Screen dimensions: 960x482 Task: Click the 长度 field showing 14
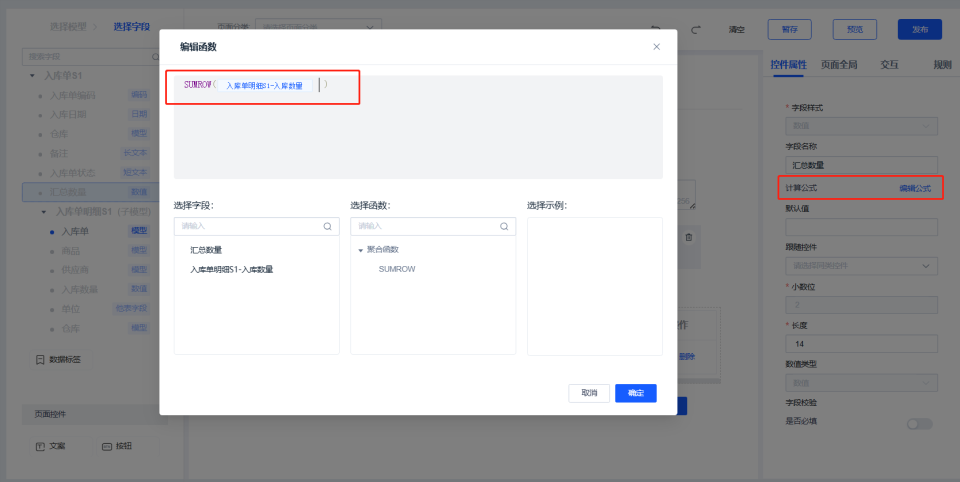click(861, 344)
